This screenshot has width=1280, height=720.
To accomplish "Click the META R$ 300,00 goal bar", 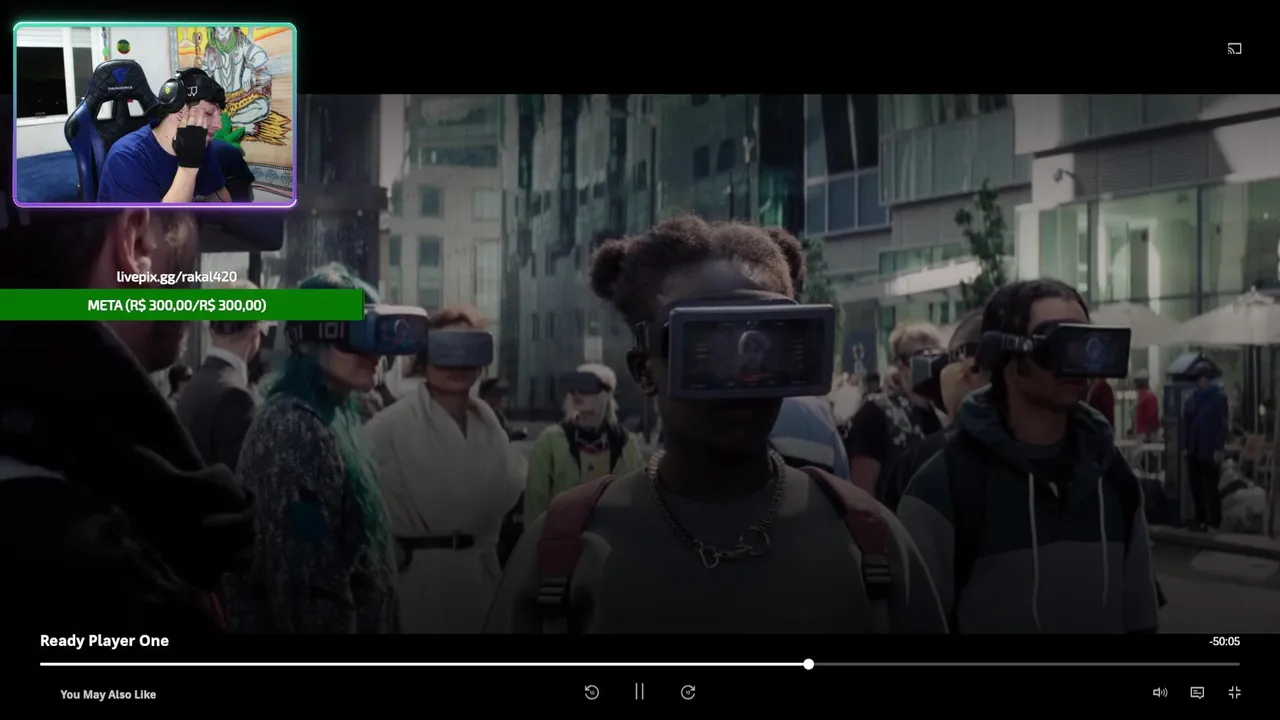I will tap(181, 305).
